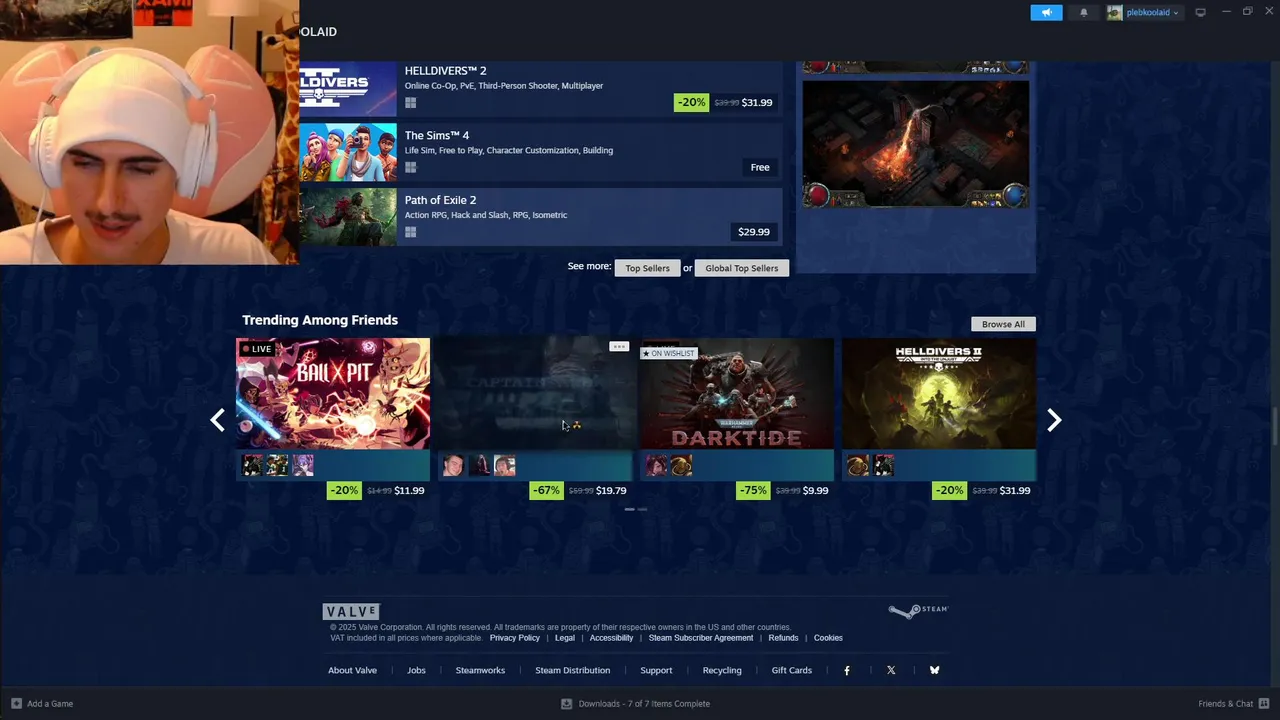This screenshot has height=720, width=1280.
Task: Click the -67% discount $19.79 price
Action: click(x=579, y=490)
